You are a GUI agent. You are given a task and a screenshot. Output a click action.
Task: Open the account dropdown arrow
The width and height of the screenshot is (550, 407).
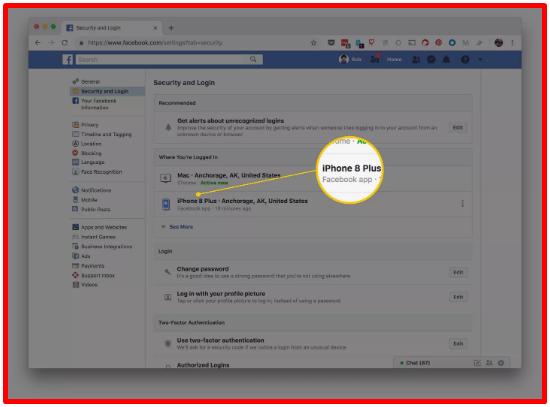(480, 60)
